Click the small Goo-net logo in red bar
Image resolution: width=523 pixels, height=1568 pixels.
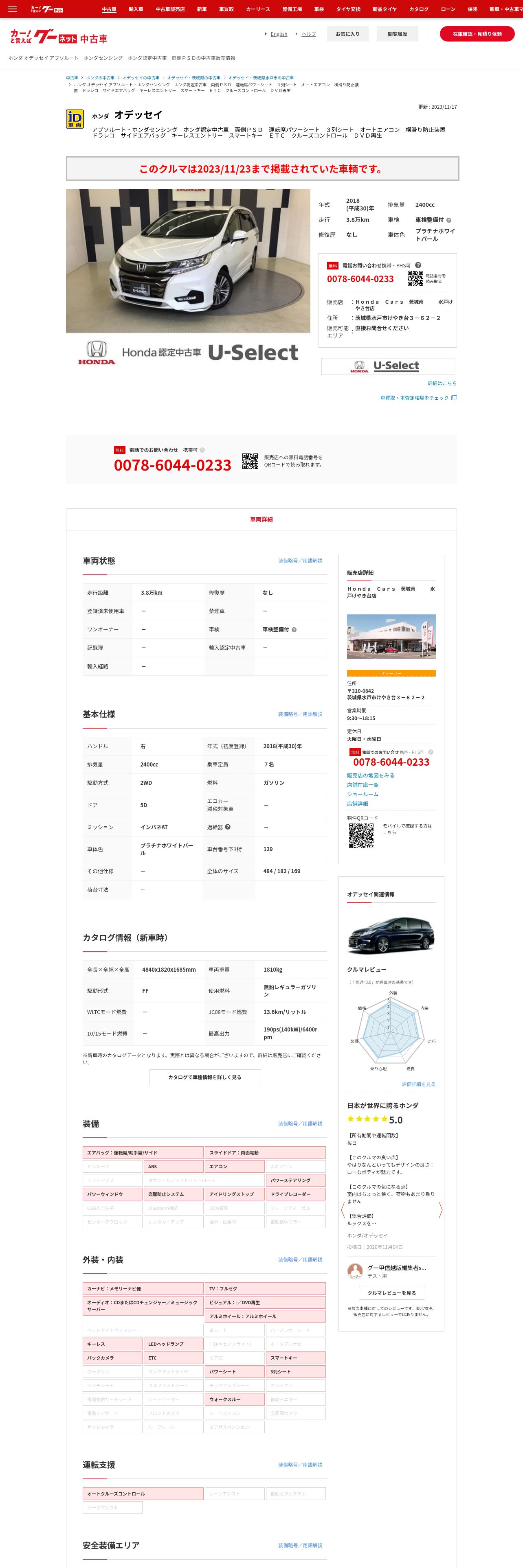47,9
